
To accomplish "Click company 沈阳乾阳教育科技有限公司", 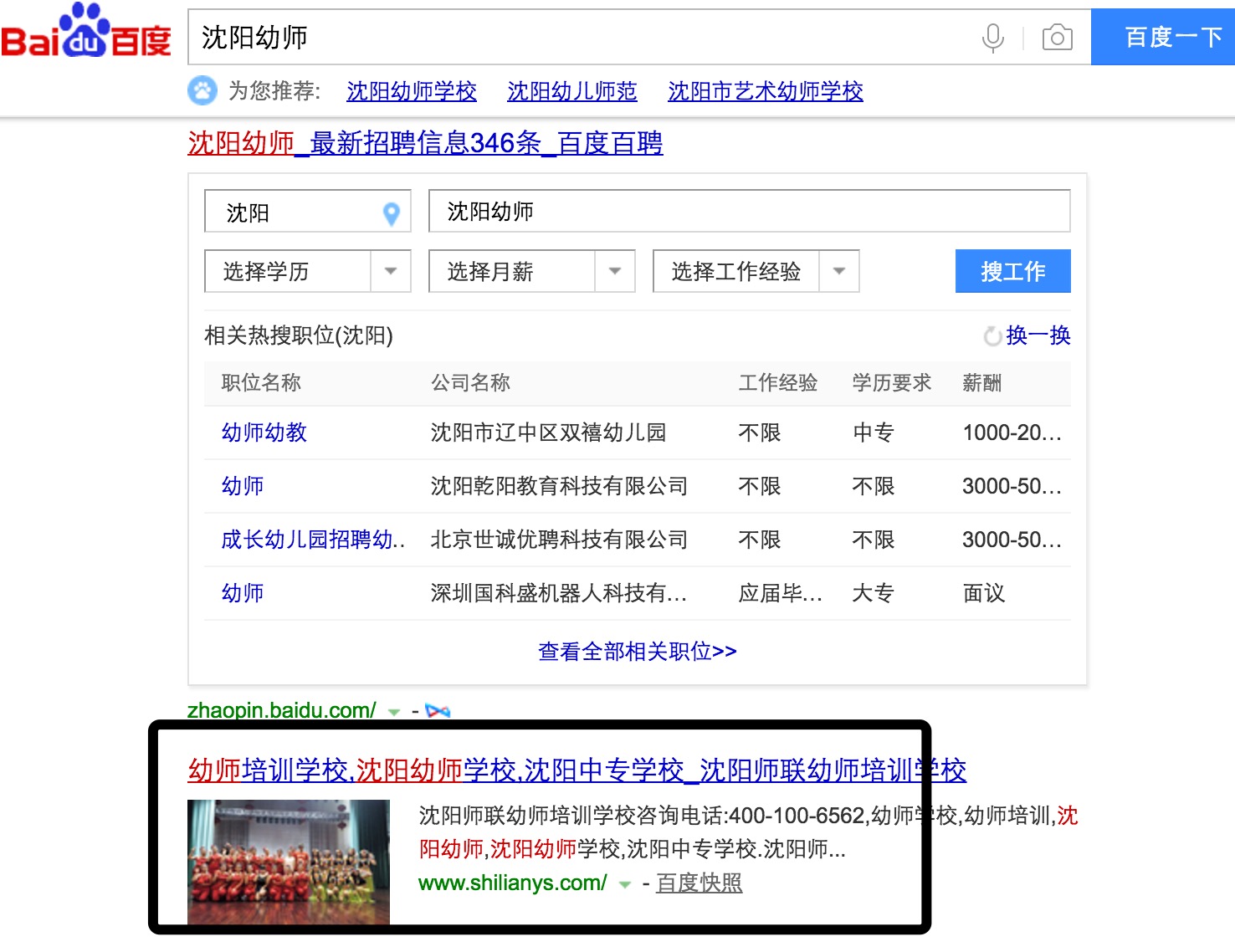I will pyautogui.click(x=559, y=486).
